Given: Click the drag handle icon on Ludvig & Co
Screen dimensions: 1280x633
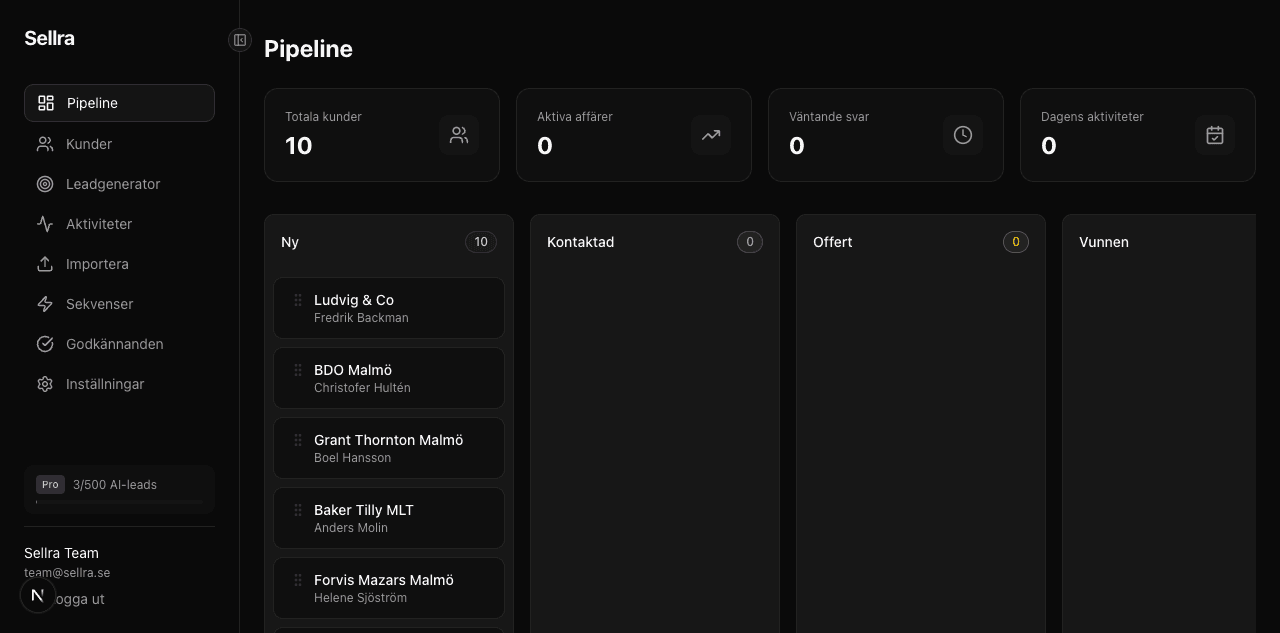Looking at the screenshot, I should tap(298, 300).
